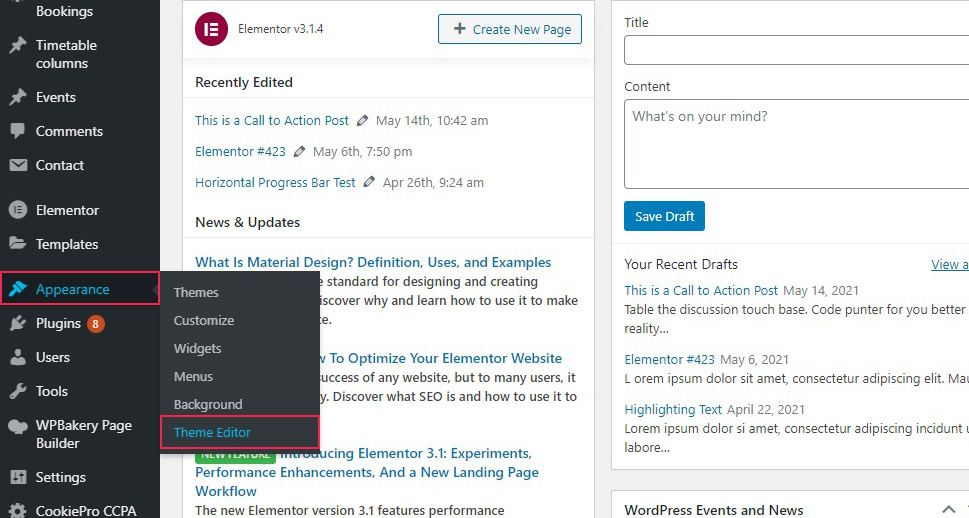
Task: Open the Optimize Your Elementor Website article
Action: tap(441, 359)
